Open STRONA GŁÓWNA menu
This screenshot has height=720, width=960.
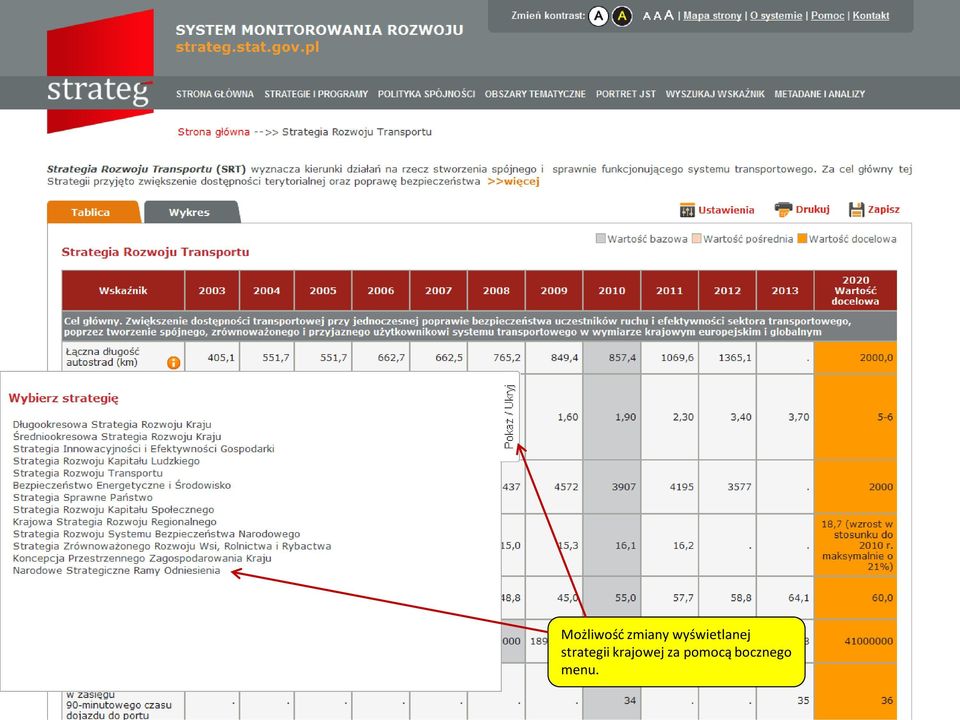[x=214, y=94]
